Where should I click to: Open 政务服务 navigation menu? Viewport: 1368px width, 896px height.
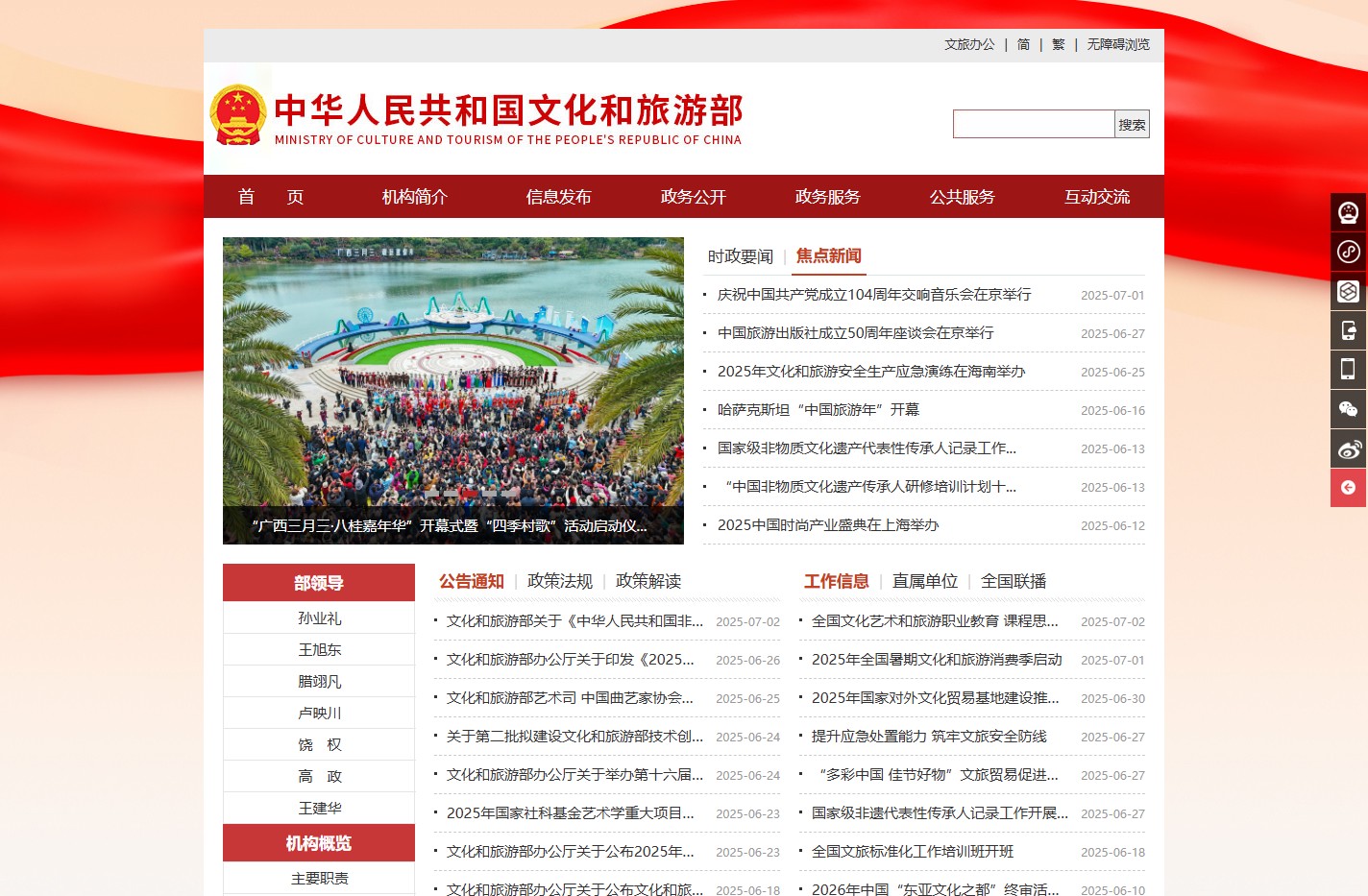pos(828,197)
